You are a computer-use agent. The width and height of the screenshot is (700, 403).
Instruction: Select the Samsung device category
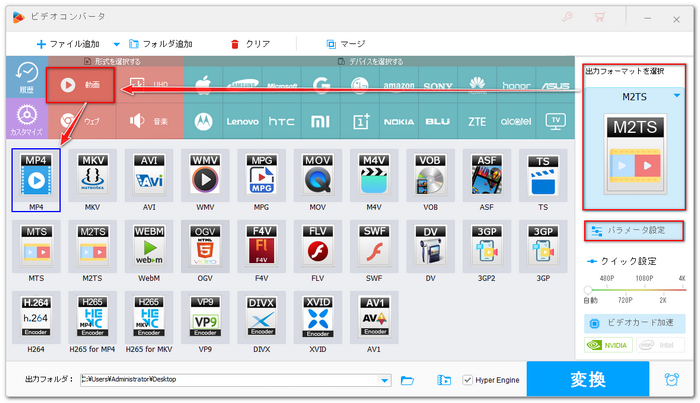coord(242,85)
